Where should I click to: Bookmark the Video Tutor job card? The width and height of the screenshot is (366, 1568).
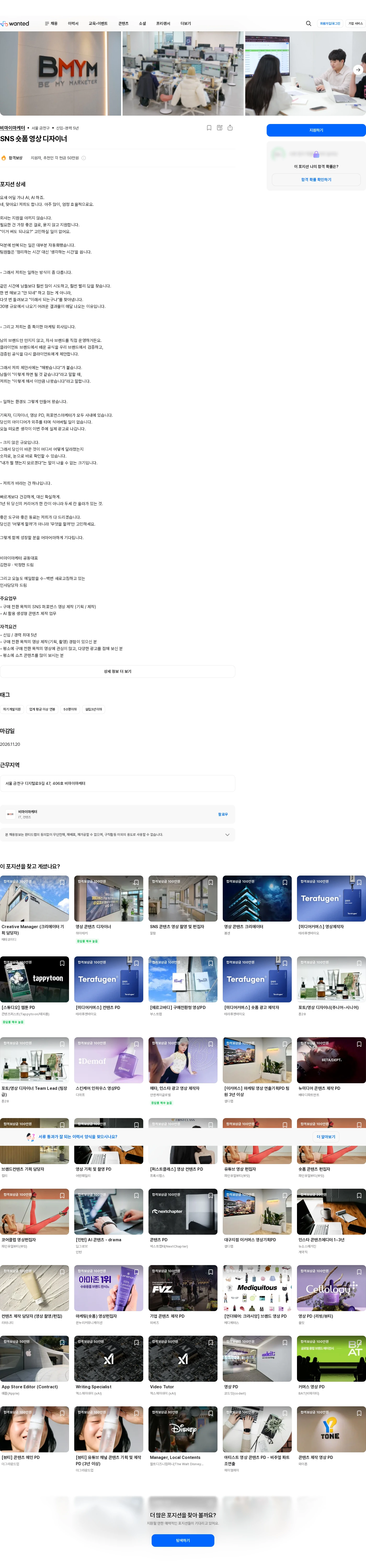click(210, 1342)
